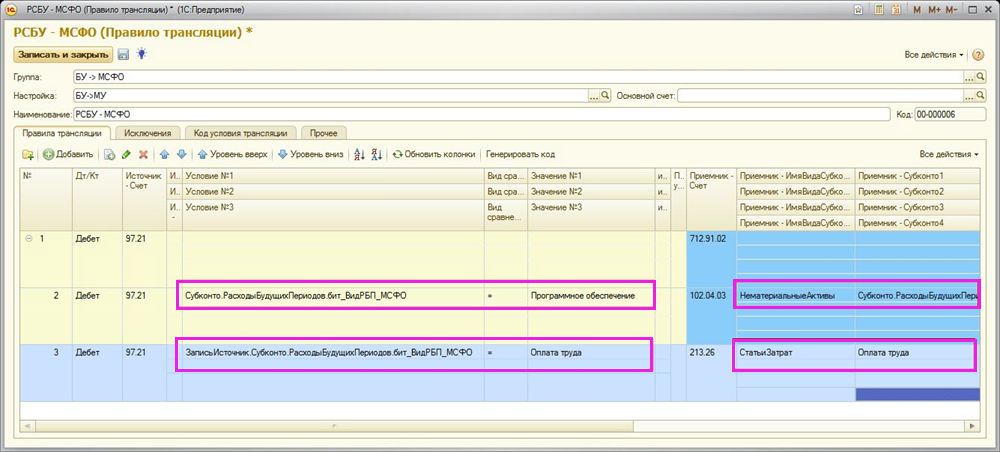Switch to the Исключения tab
Screen dimensions: 1000x452
pyautogui.click(x=147, y=132)
